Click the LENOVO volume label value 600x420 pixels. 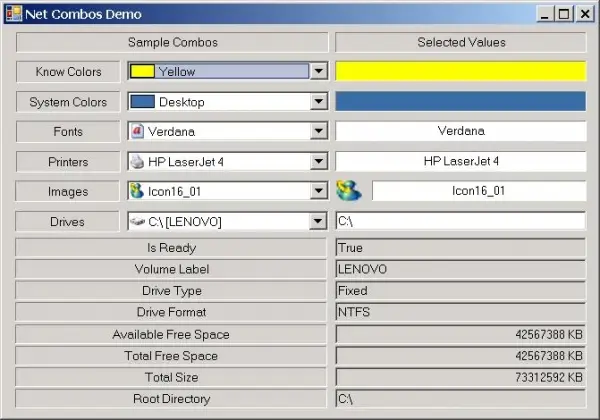tap(461, 269)
